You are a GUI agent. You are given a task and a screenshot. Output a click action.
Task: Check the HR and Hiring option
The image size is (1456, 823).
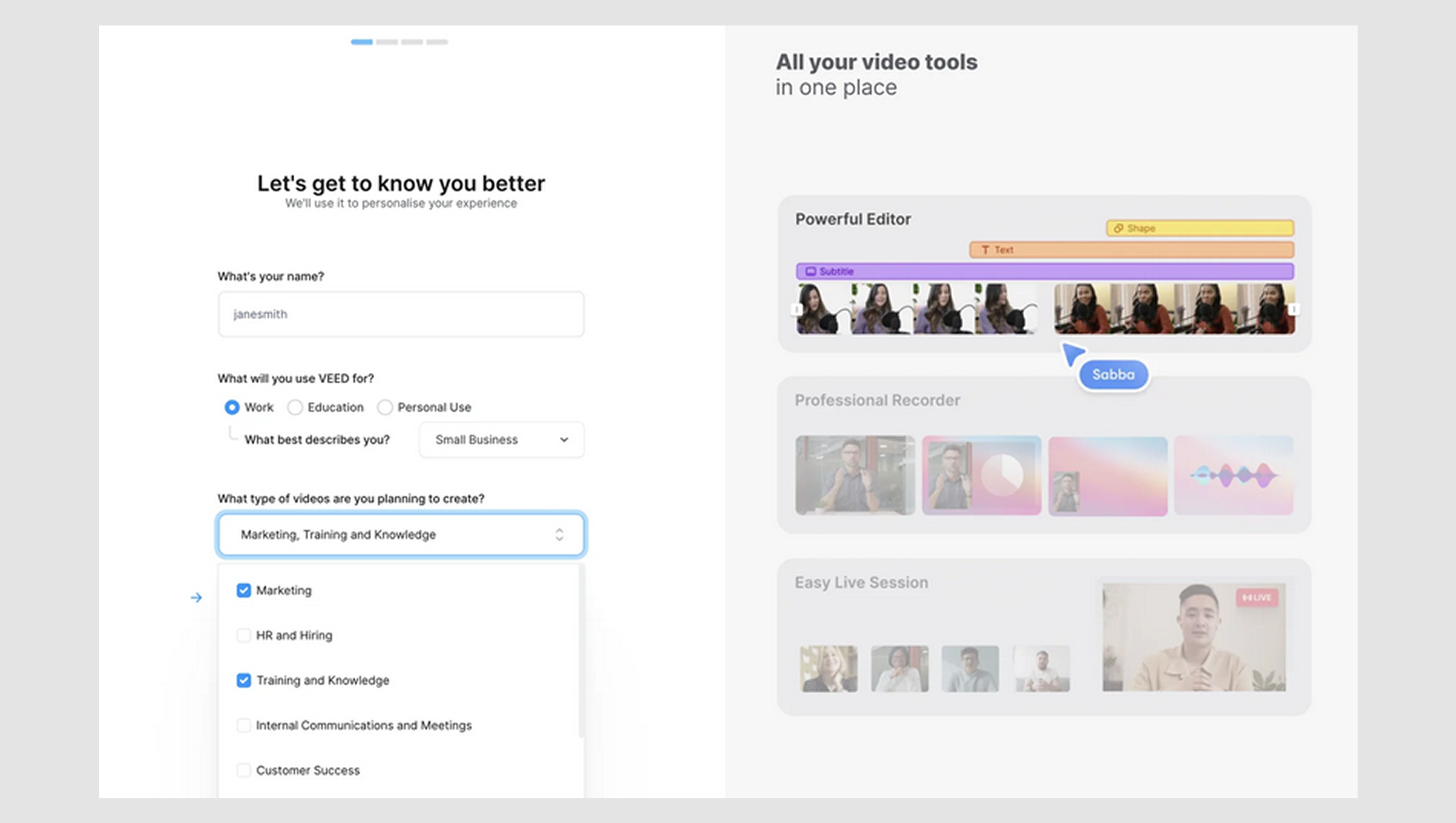(x=244, y=635)
